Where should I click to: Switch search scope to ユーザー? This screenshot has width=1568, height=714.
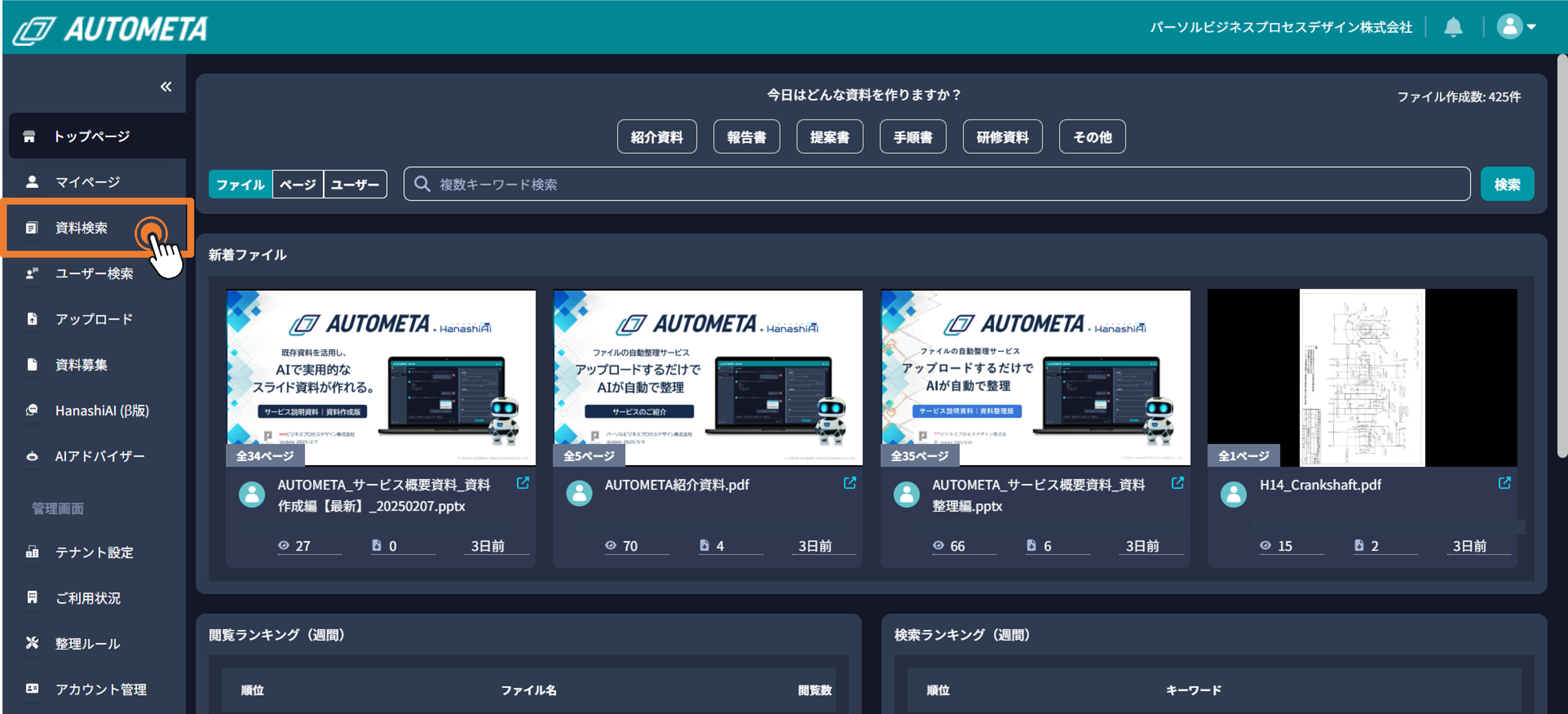355,184
